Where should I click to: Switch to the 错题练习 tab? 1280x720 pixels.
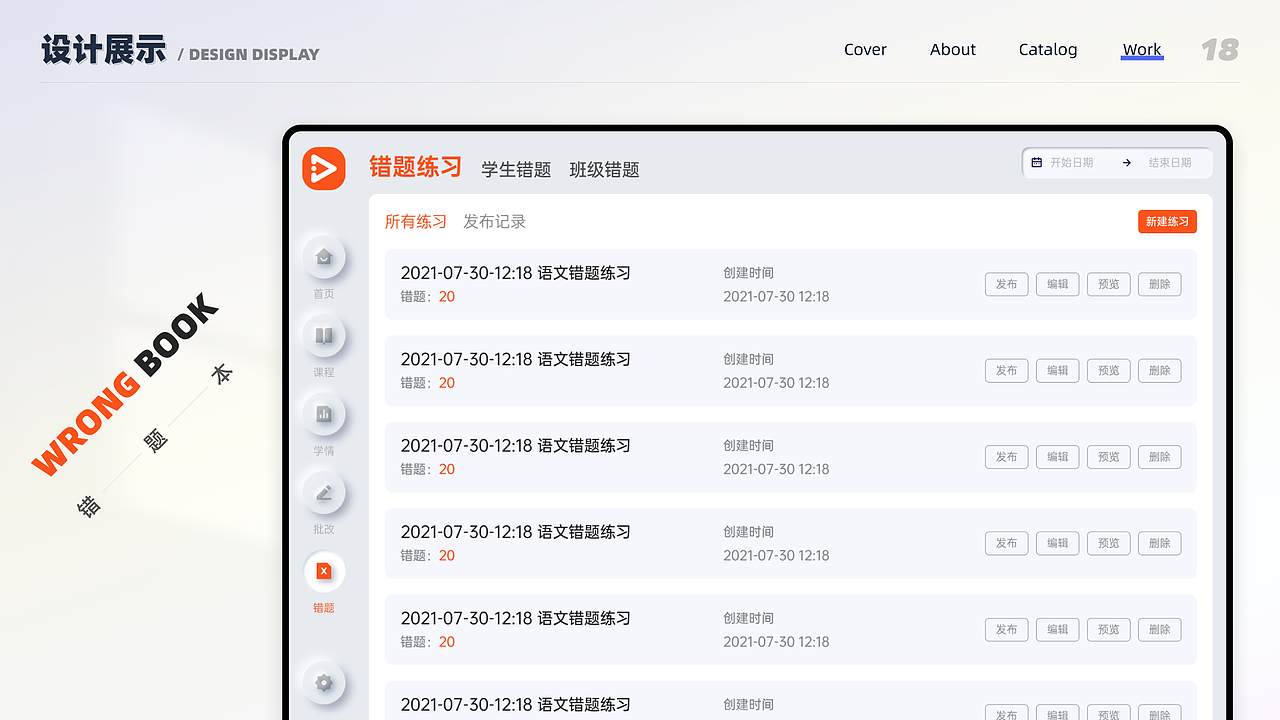415,167
